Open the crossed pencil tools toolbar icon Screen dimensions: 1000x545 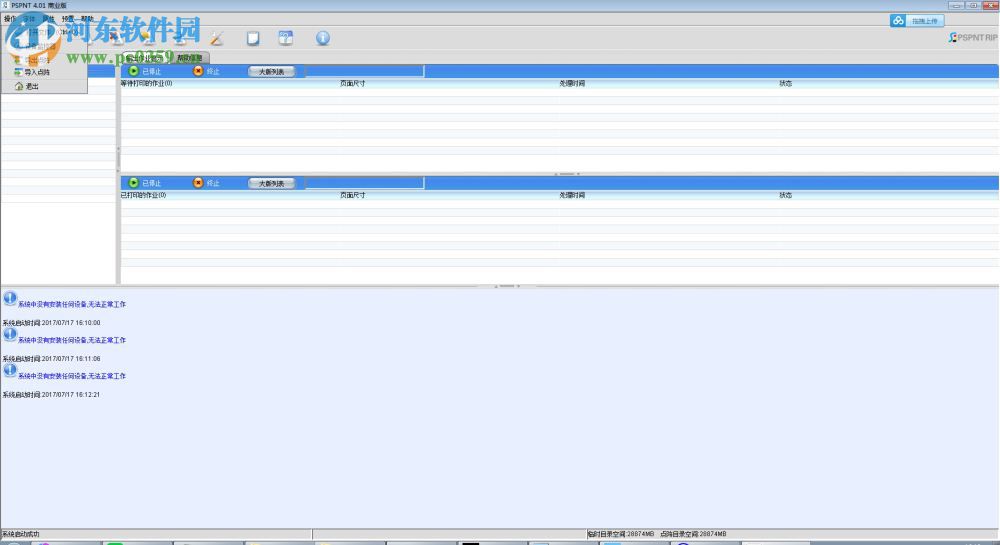point(216,38)
